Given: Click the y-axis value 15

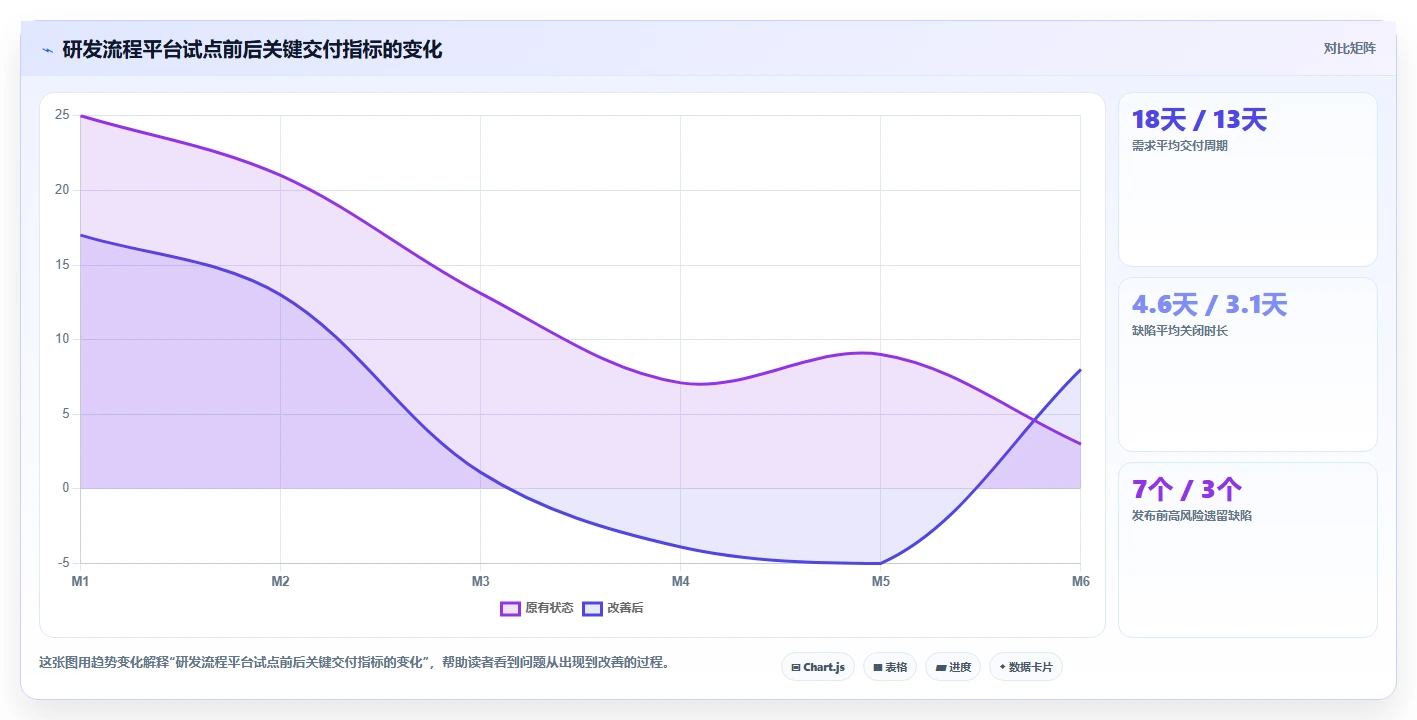Looking at the screenshot, I should pyautogui.click(x=62, y=265).
